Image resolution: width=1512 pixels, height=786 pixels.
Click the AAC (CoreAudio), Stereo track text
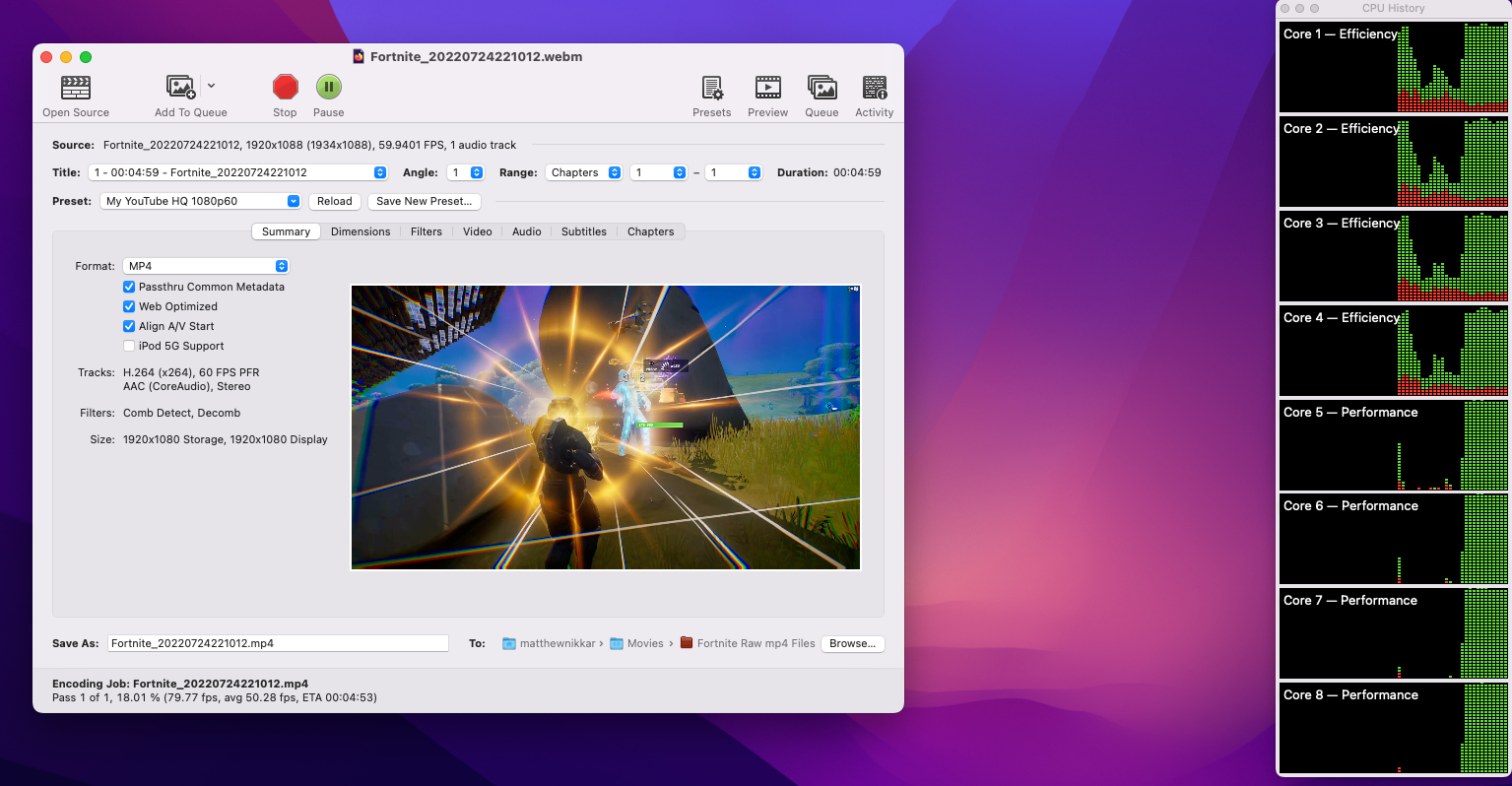click(x=187, y=386)
